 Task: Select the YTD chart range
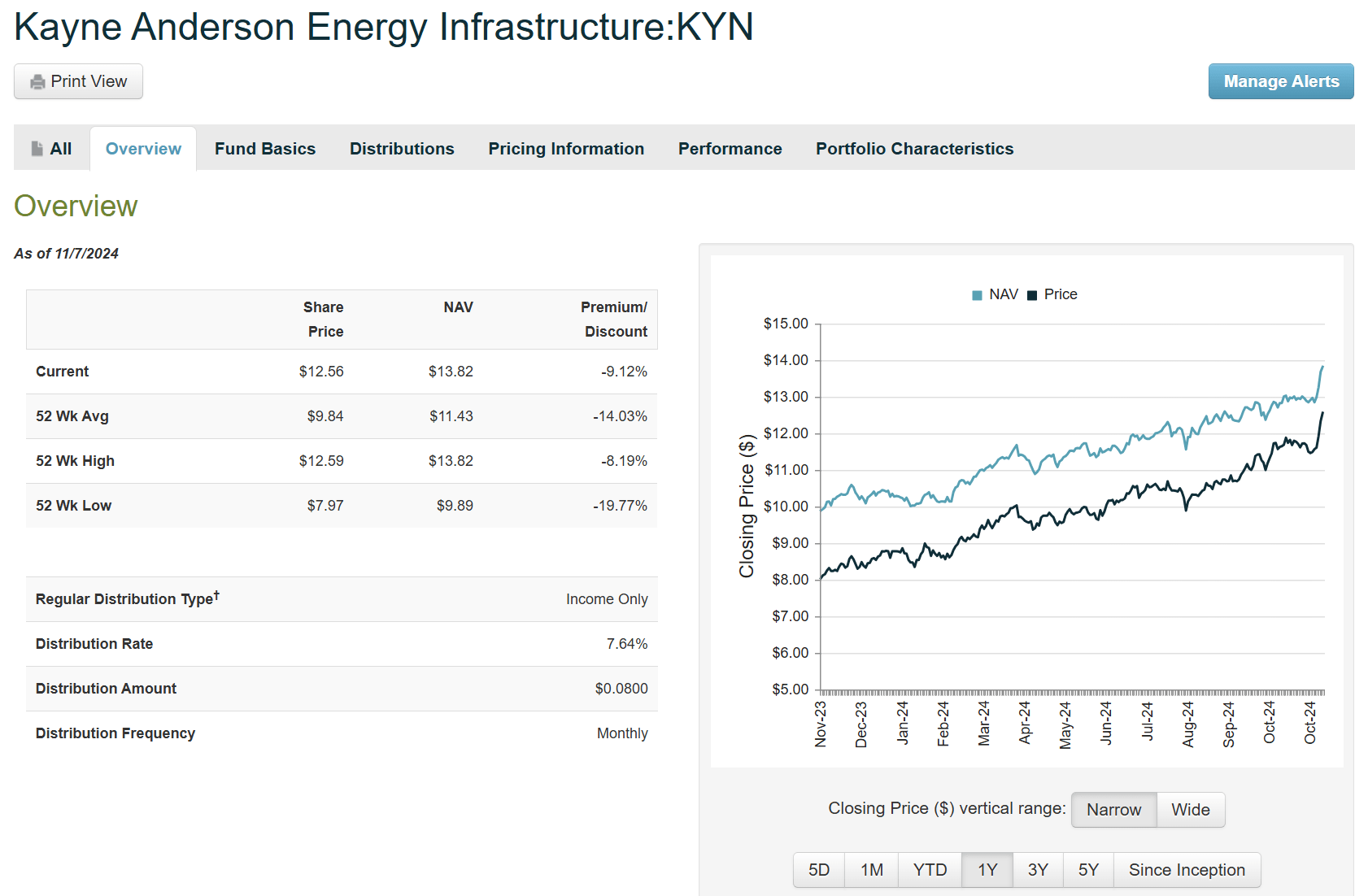[929, 869]
